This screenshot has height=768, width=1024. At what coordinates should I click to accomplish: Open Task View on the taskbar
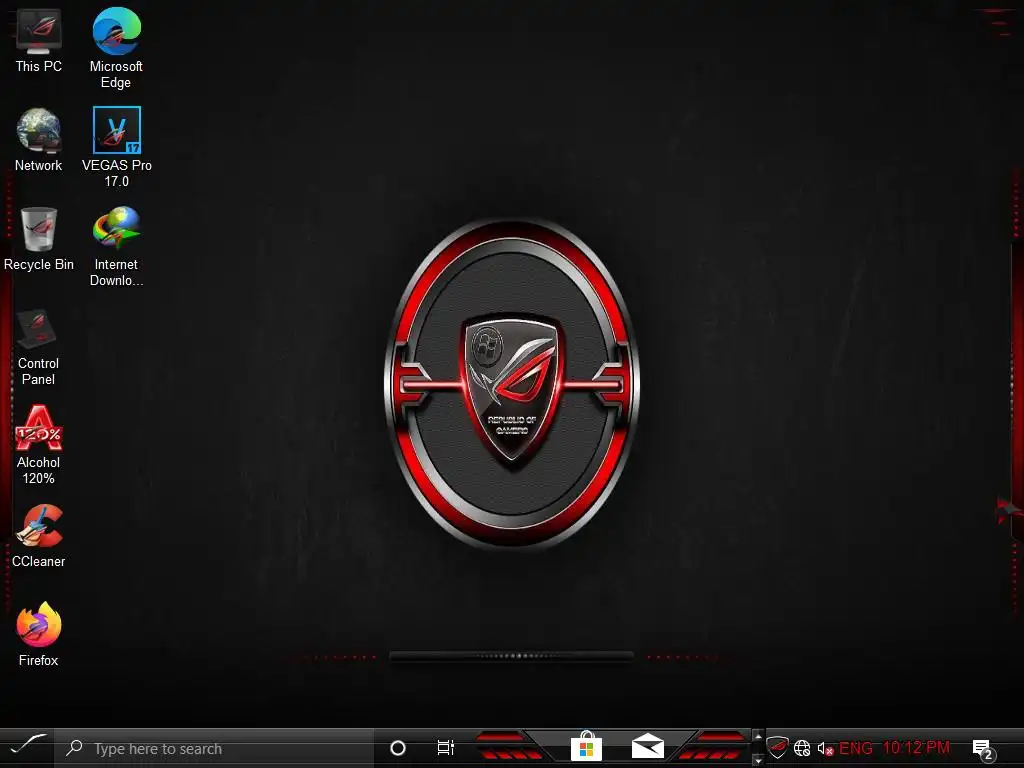(x=445, y=748)
